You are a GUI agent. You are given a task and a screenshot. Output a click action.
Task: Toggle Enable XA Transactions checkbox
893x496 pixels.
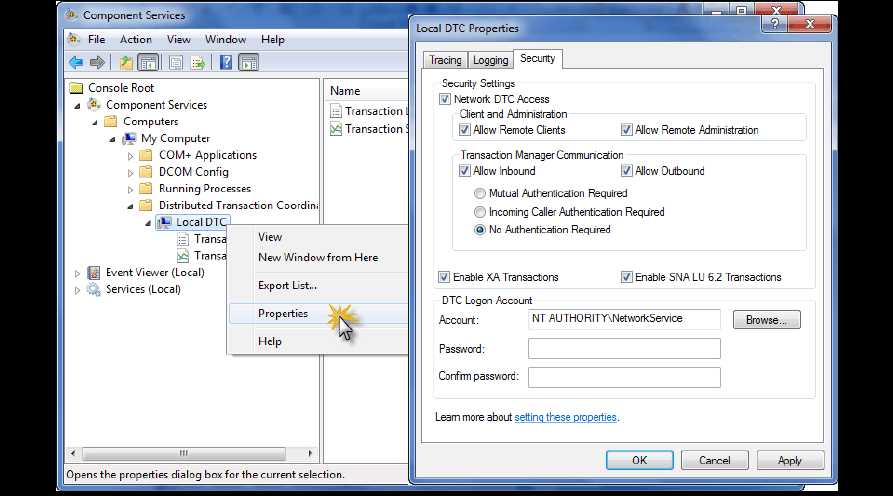pyautogui.click(x=444, y=277)
